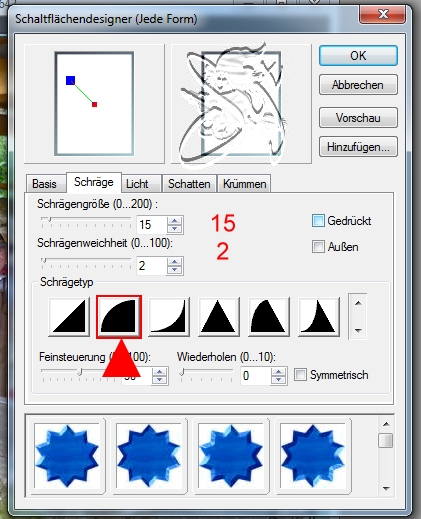
Task: Select the convex rounded bevel type
Action: click(x=119, y=317)
